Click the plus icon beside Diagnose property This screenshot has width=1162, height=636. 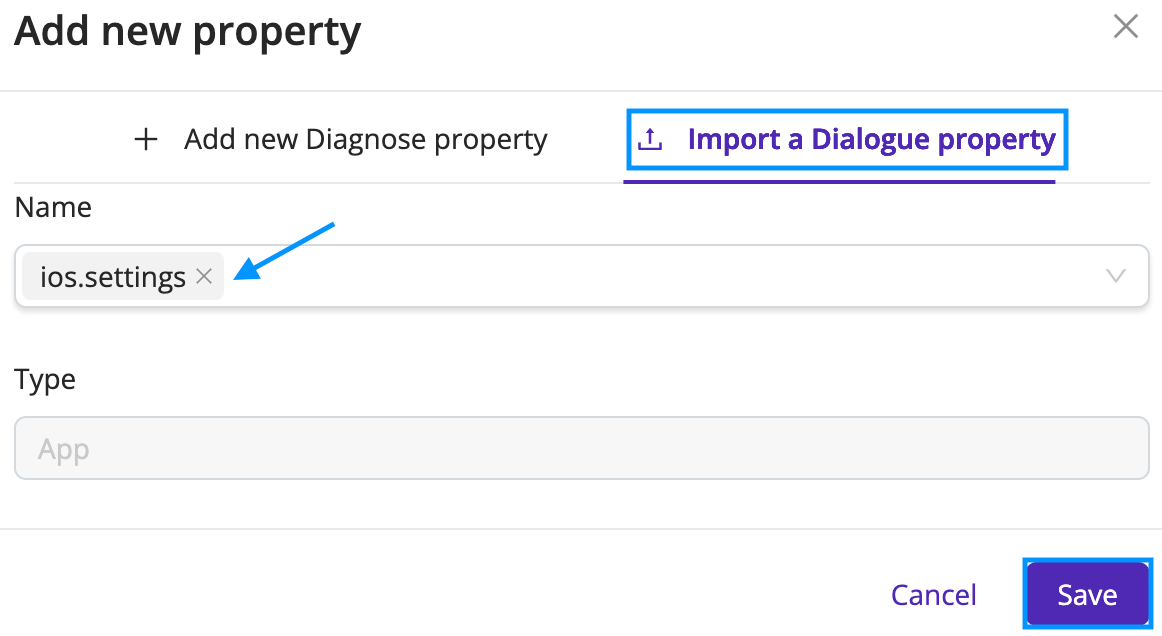(x=146, y=139)
